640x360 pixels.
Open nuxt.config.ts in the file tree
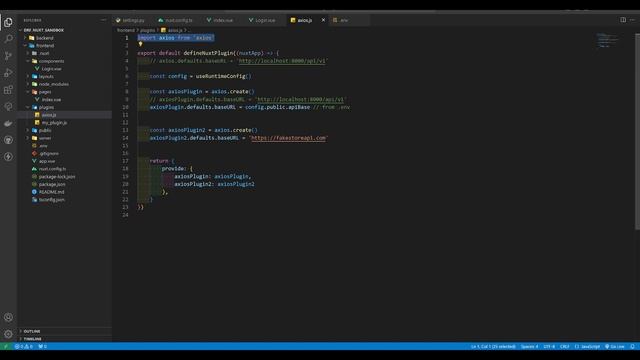pyautogui.click(x=52, y=169)
